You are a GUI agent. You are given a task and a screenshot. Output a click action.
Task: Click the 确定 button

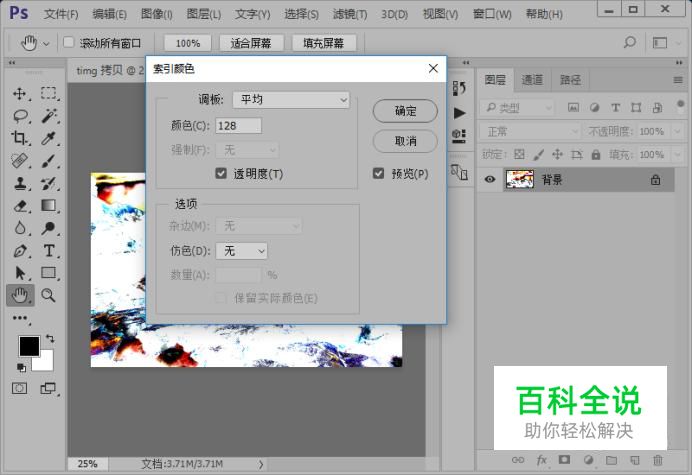[405, 111]
